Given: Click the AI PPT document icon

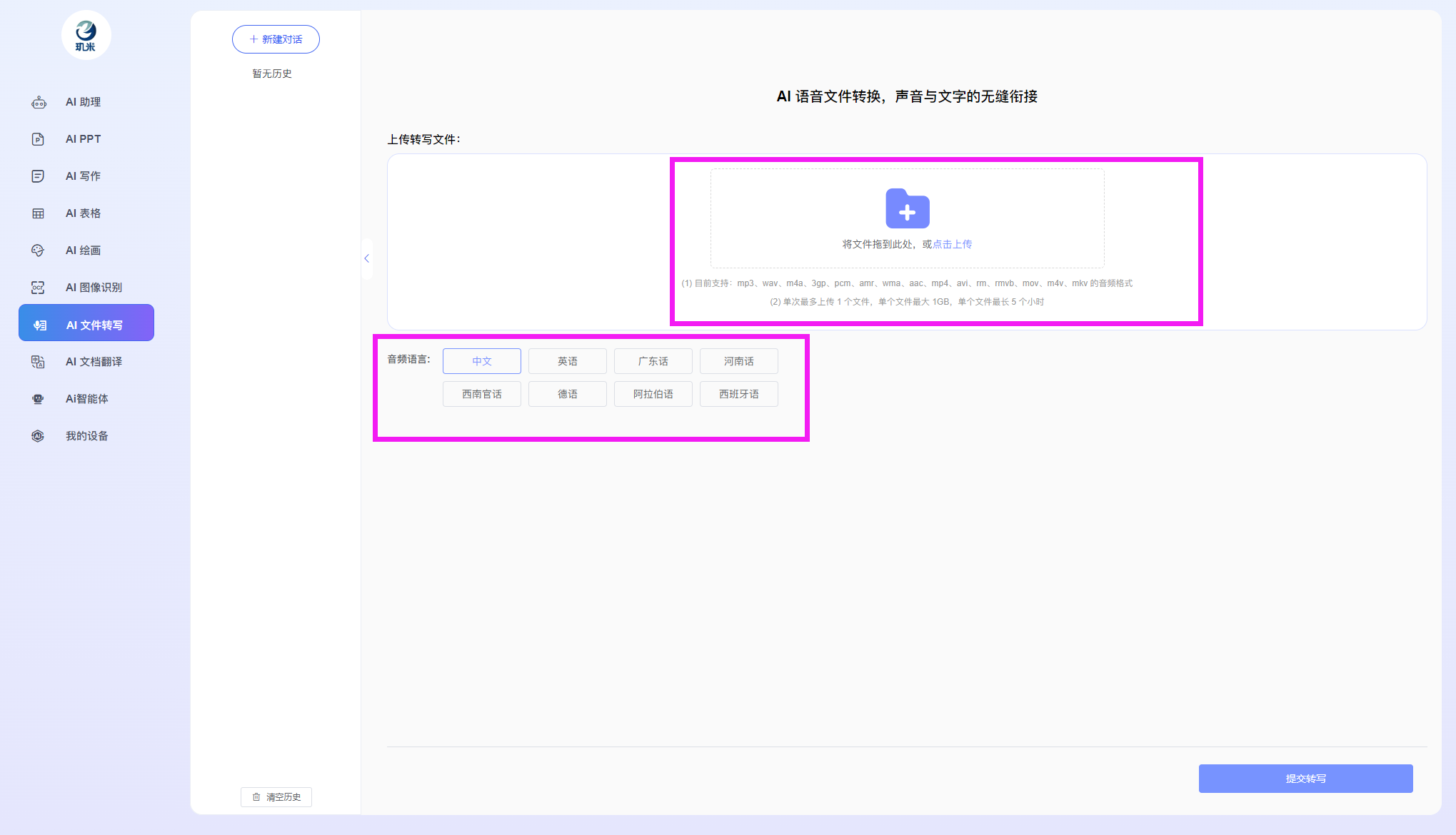Looking at the screenshot, I should click(39, 139).
